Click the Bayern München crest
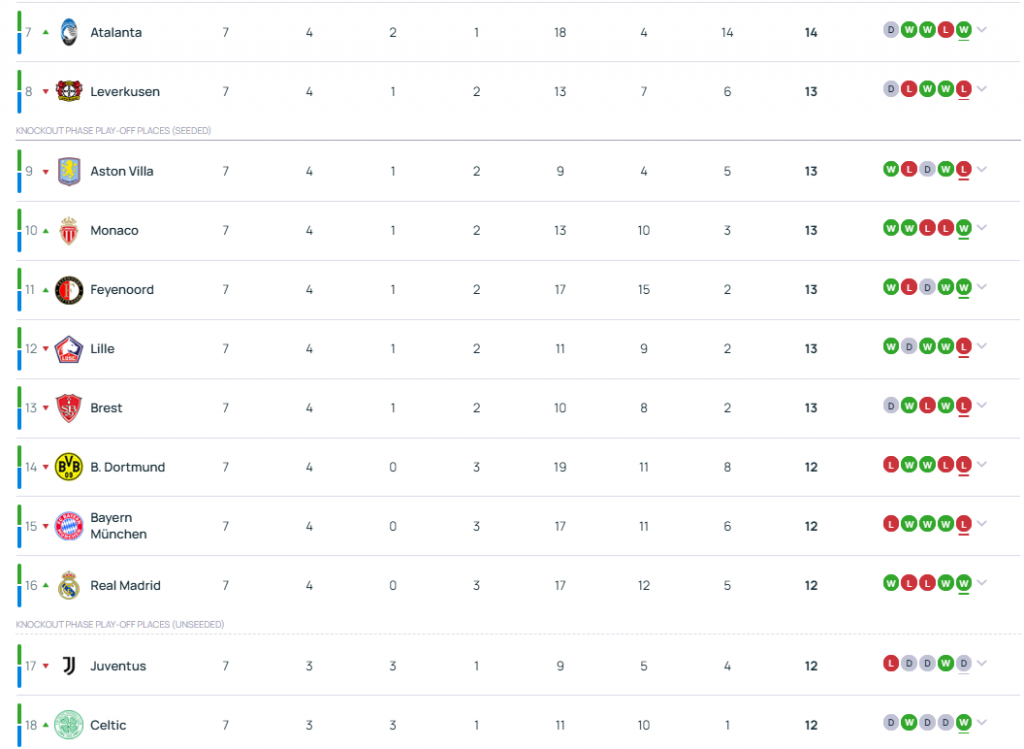This screenshot has height=749, width=1024. coord(69,526)
